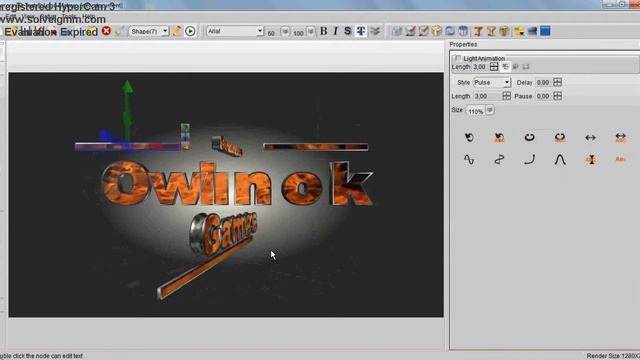Open the Arial font dropdown
Screen dimensions: 640x360
tap(235, 31)
